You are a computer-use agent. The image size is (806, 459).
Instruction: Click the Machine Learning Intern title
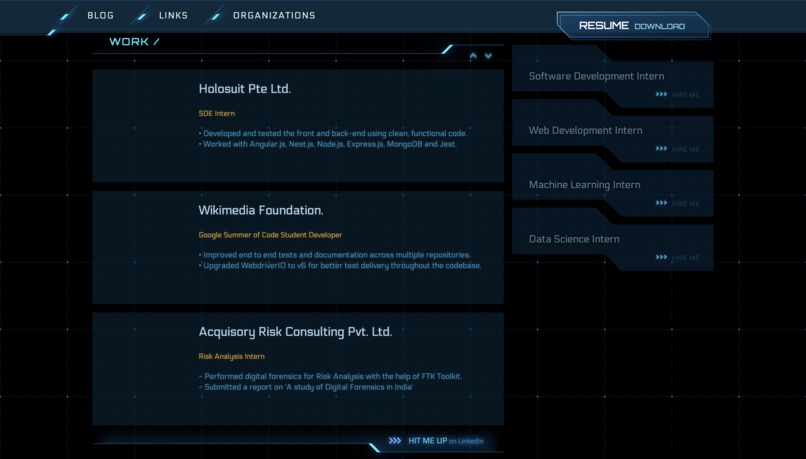point(584,185)
